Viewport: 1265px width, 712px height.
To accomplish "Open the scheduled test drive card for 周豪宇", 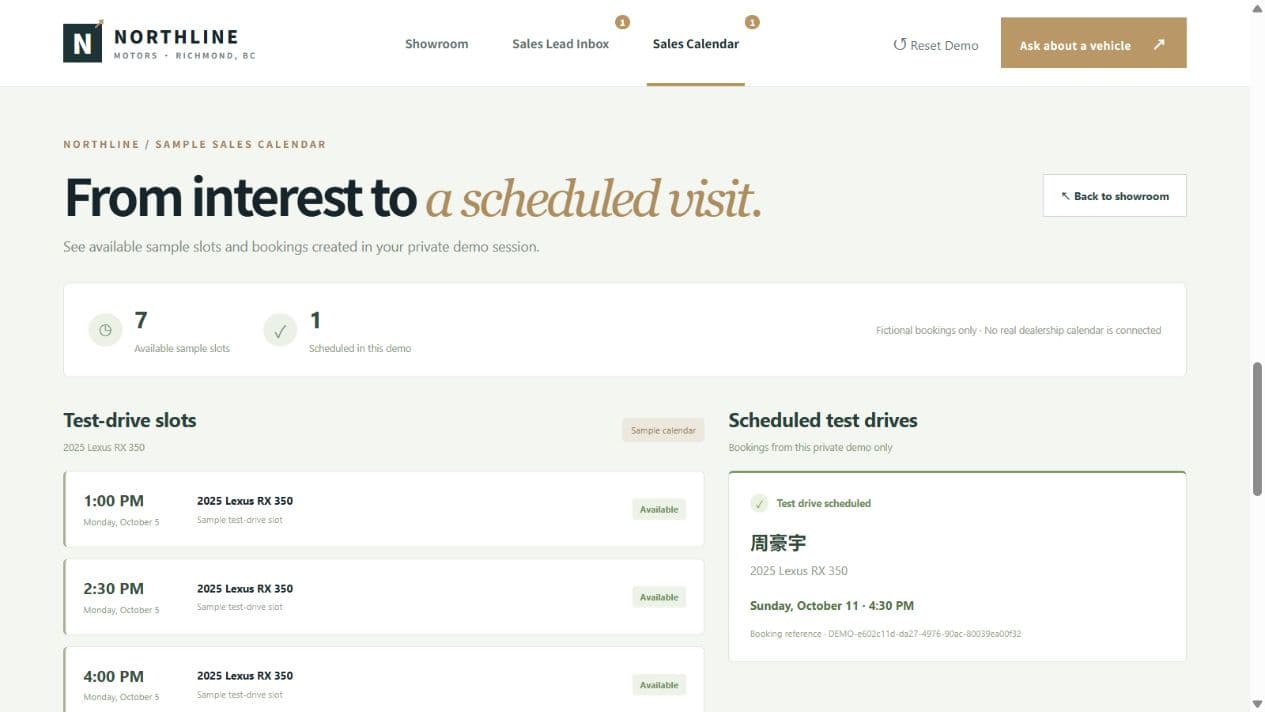I will (957, 566).
